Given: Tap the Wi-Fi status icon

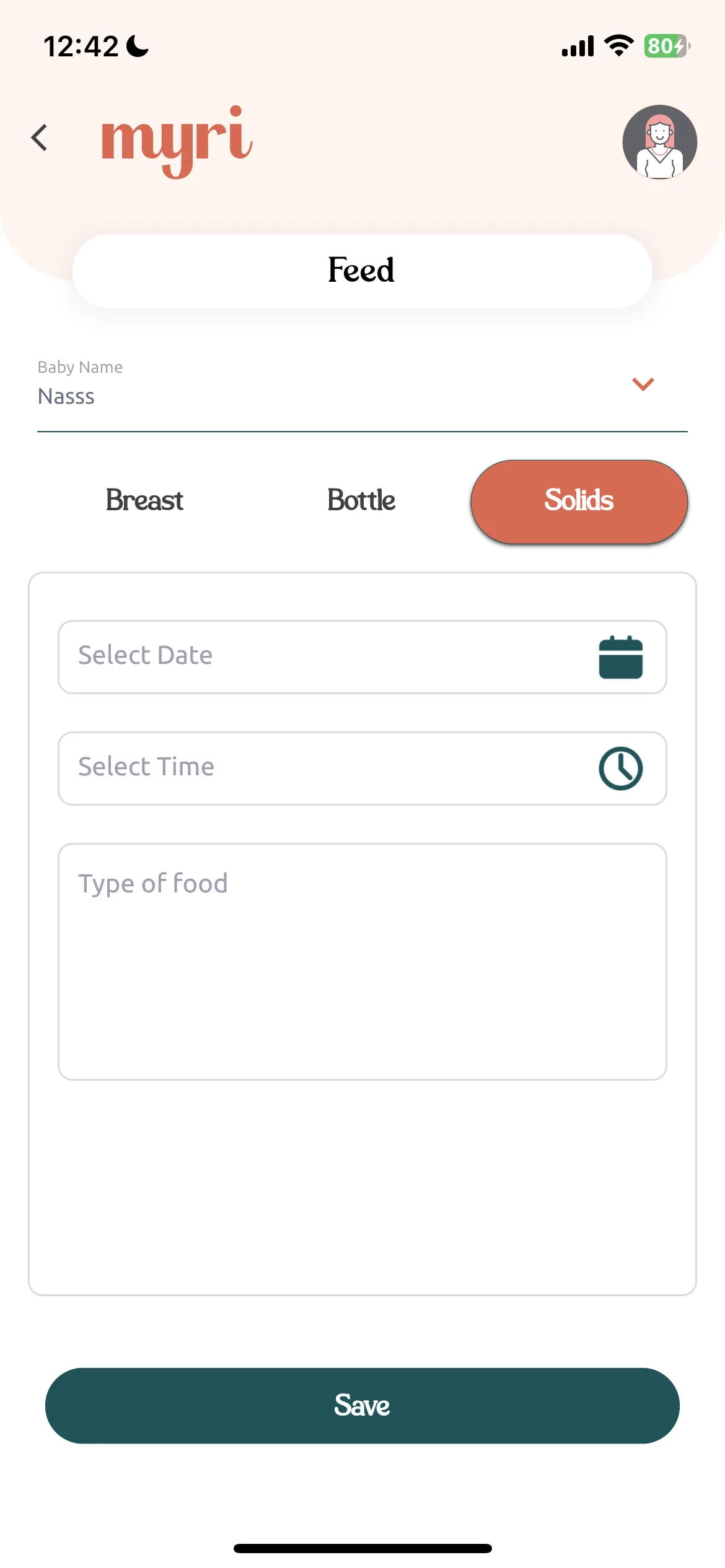Looking at the screenshot, I should (618, 46).
